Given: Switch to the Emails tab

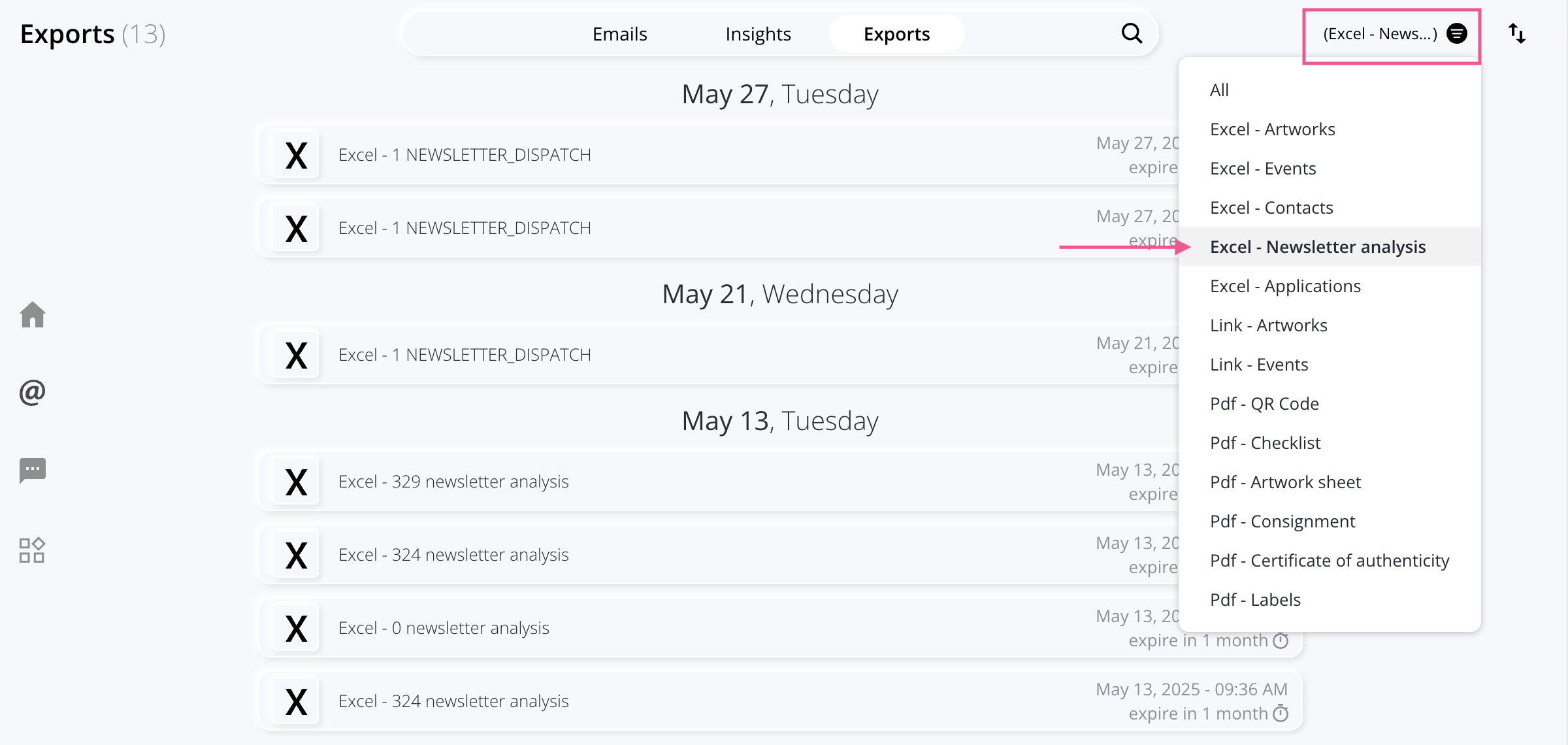Looking at the screenshot, I should coord(619,34).
